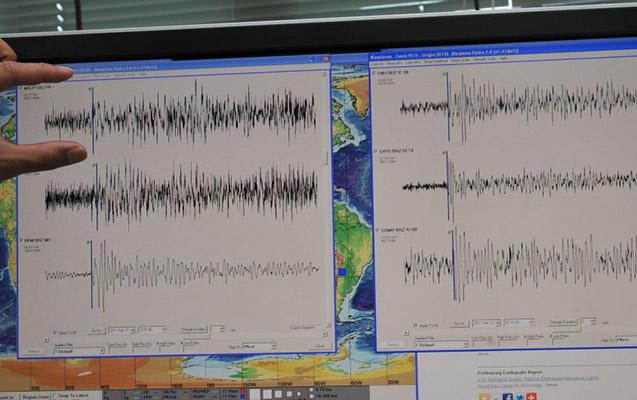Click the red plus share icon

[x=531, y=397]
